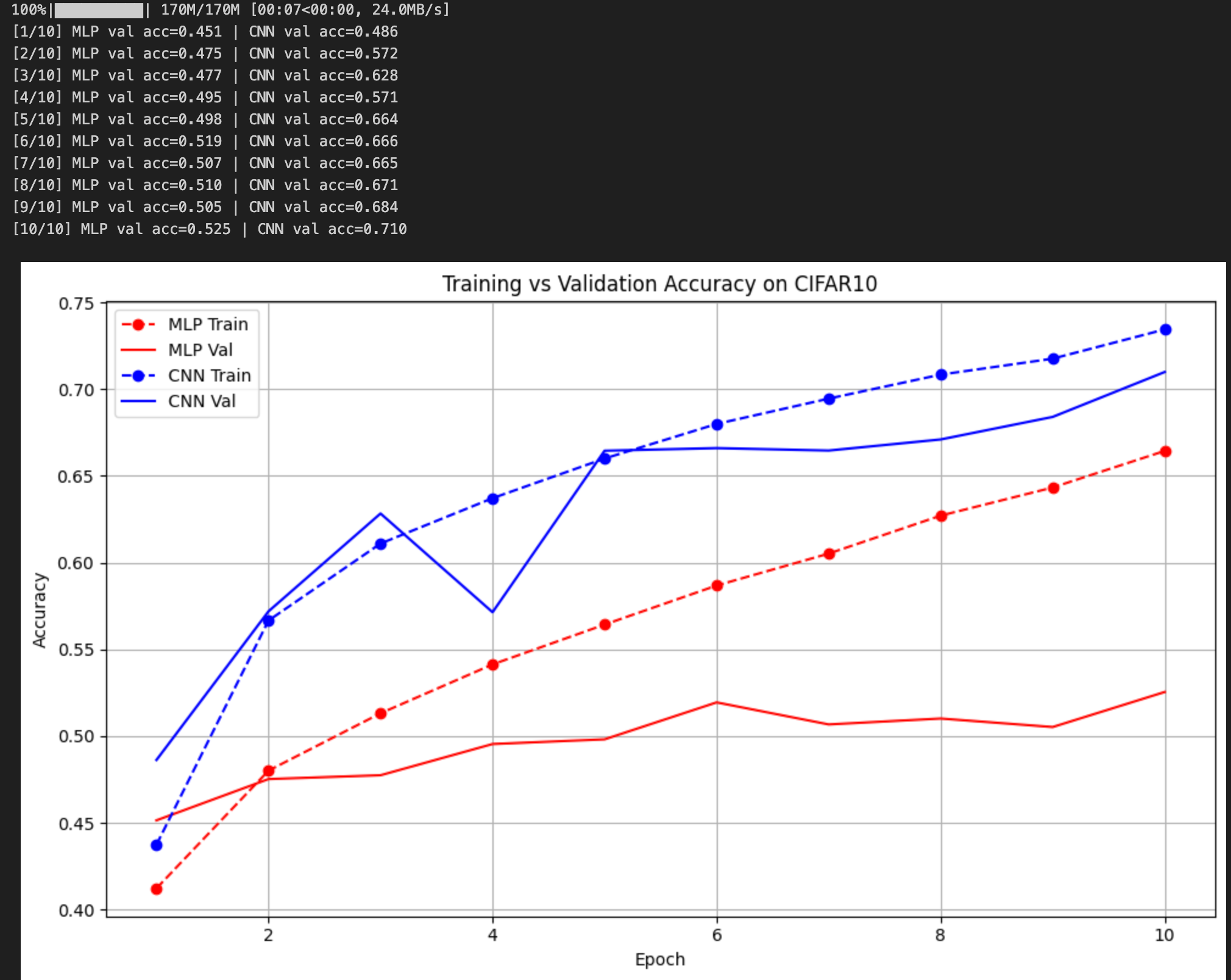Screen dimensions: 1231x980
Task: Click the x-axis tick label 4
Action: coord(492,935)
